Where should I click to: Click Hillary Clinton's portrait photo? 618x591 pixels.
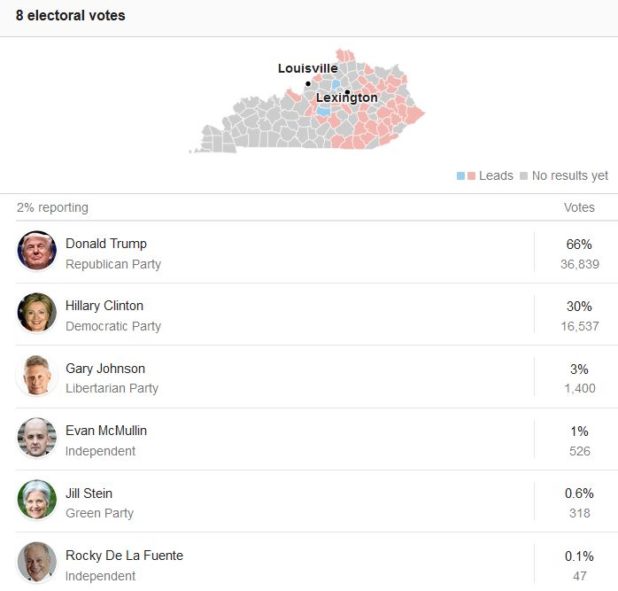click(37, 313)
